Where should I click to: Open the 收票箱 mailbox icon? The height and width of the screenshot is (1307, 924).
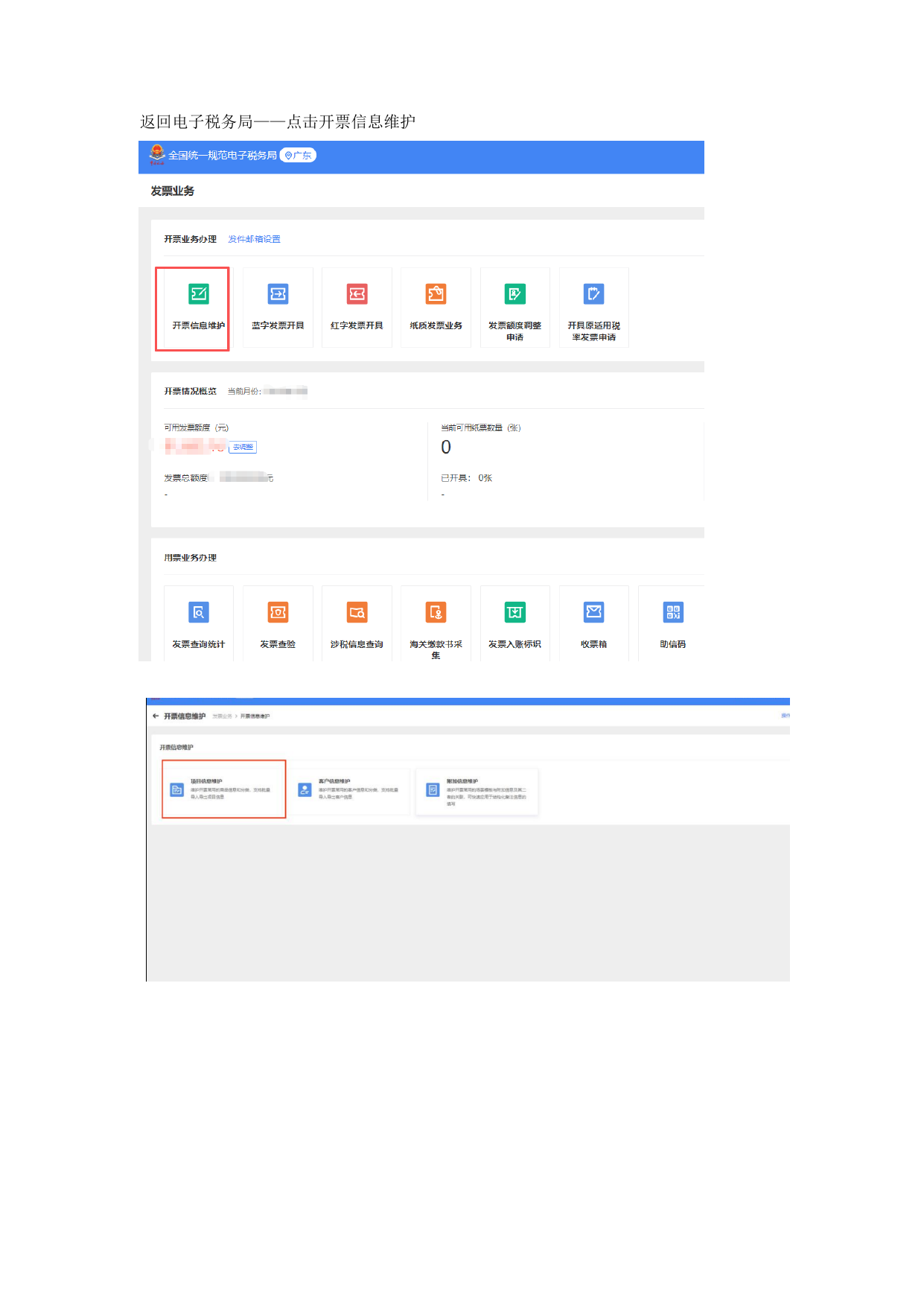[593, 613]
